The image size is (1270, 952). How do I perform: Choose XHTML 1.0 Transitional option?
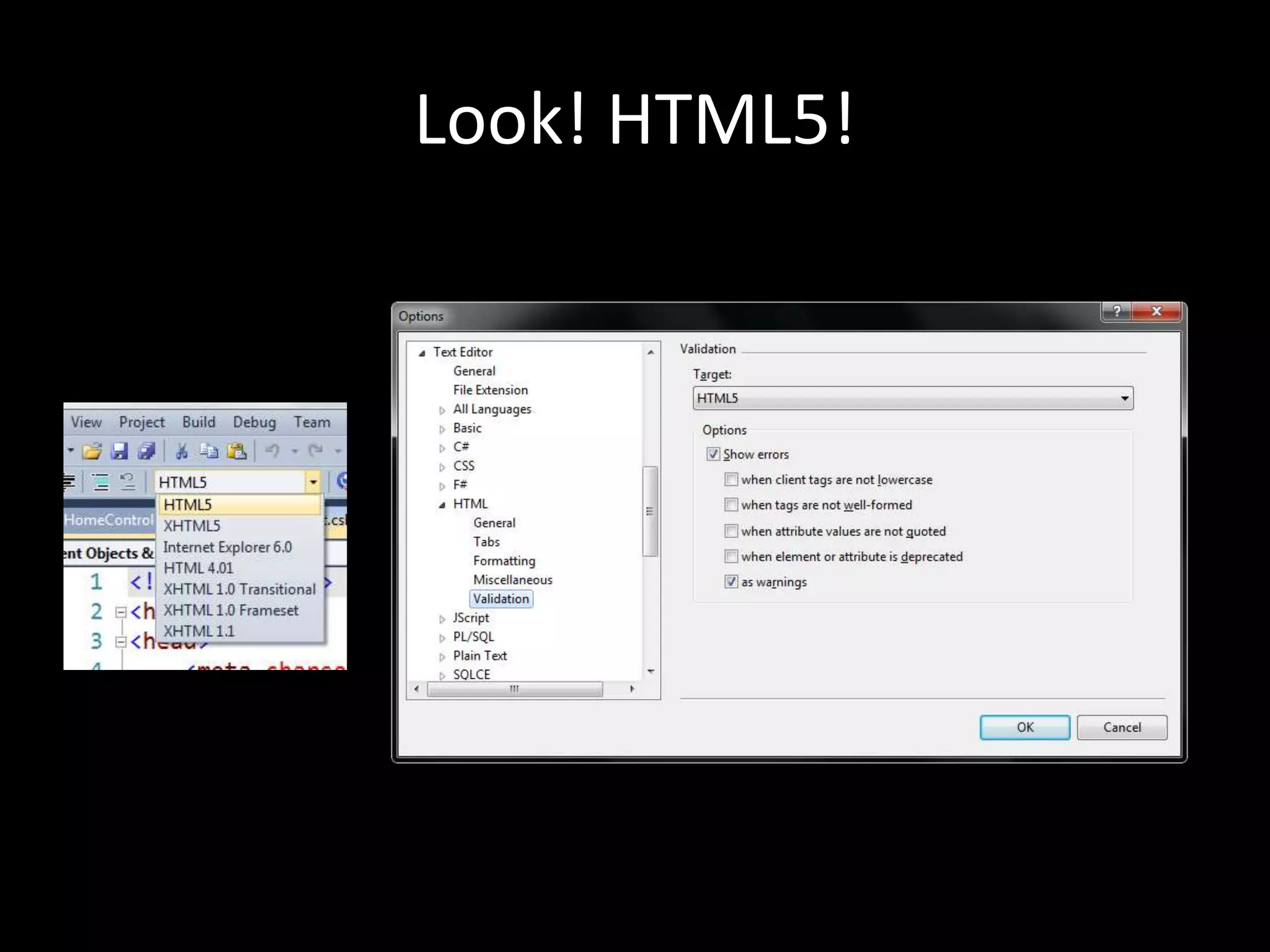point(241,589)
